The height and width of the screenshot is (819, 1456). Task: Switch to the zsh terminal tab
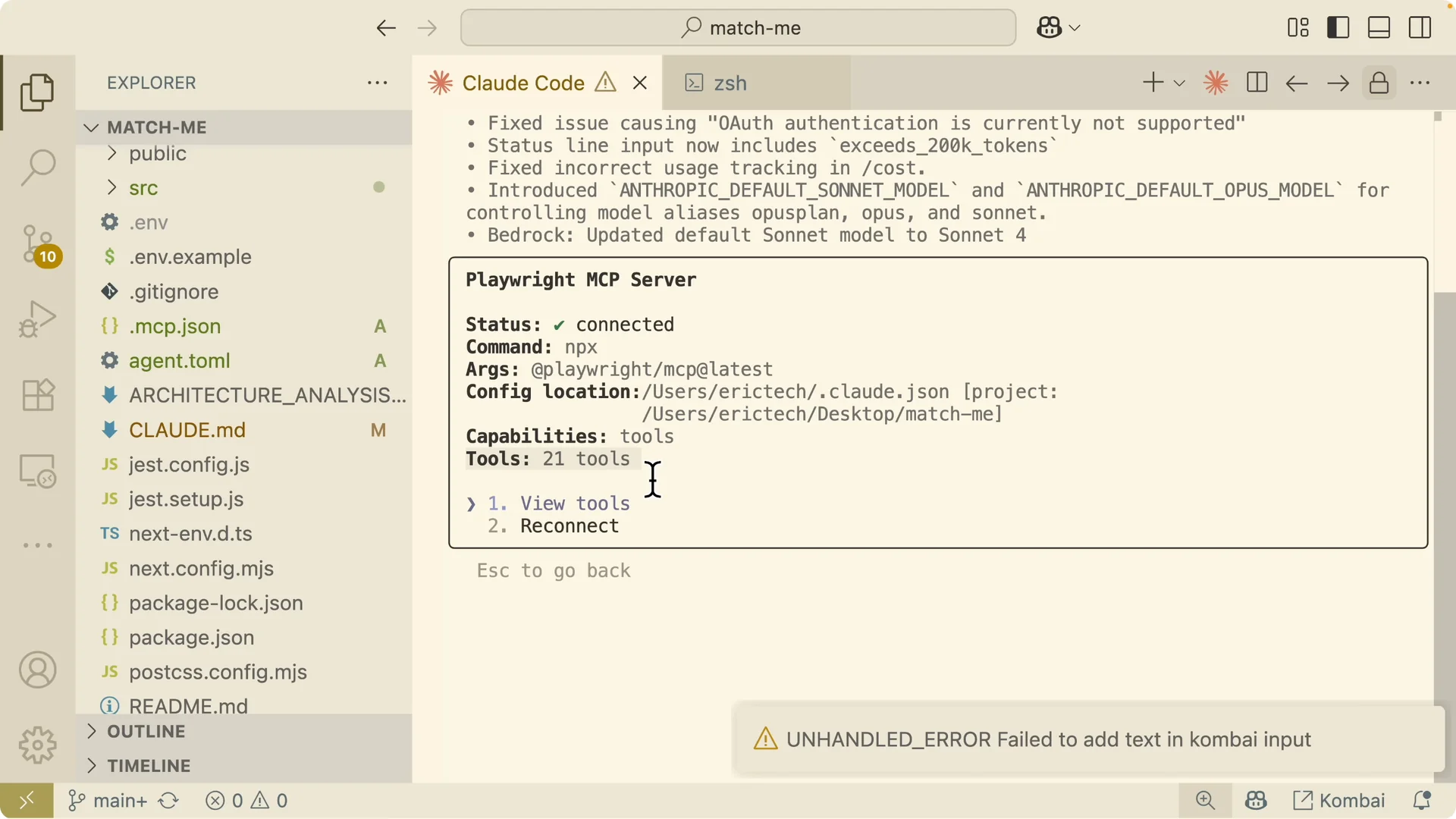(756, 83)
